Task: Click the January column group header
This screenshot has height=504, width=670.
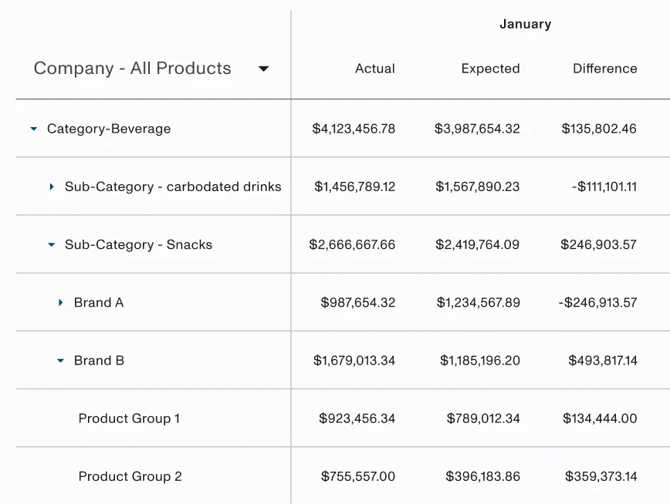Action: [525, 24]
